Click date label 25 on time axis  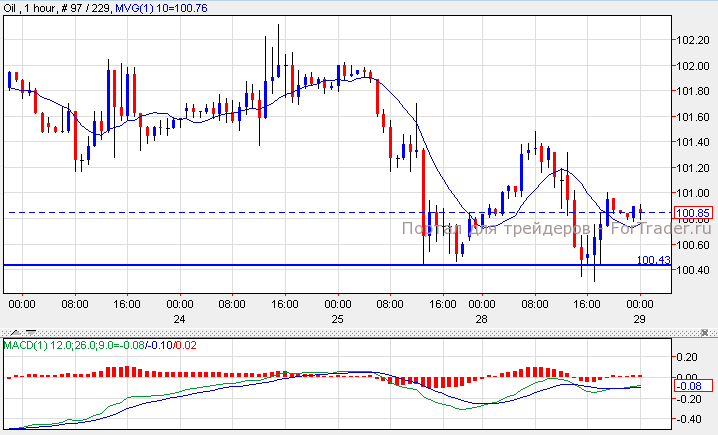tap(337, 317)
